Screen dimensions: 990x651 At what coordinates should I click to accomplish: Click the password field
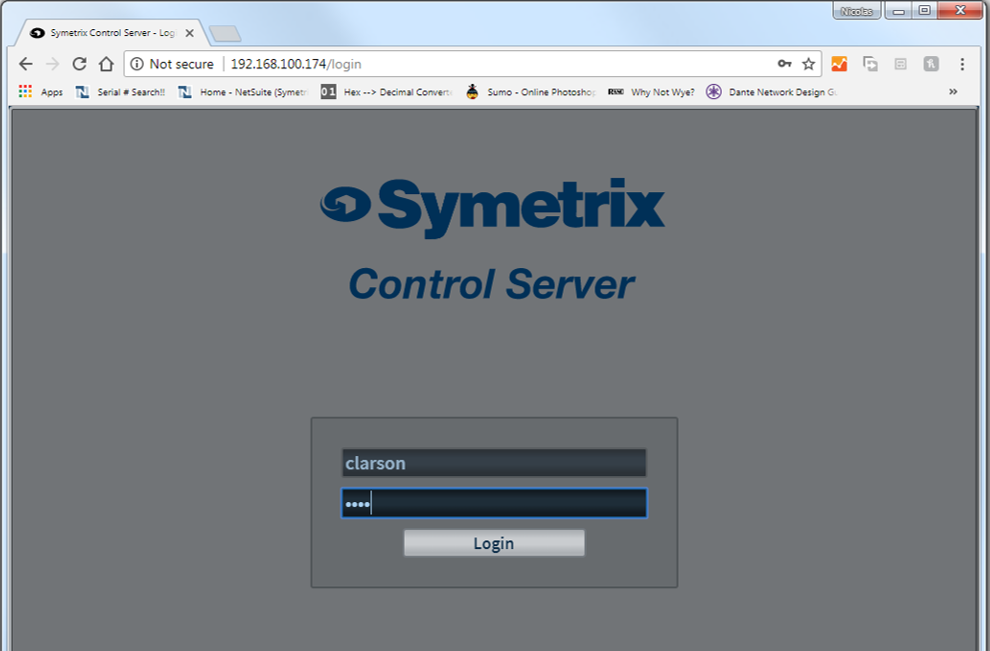[494, 503]
